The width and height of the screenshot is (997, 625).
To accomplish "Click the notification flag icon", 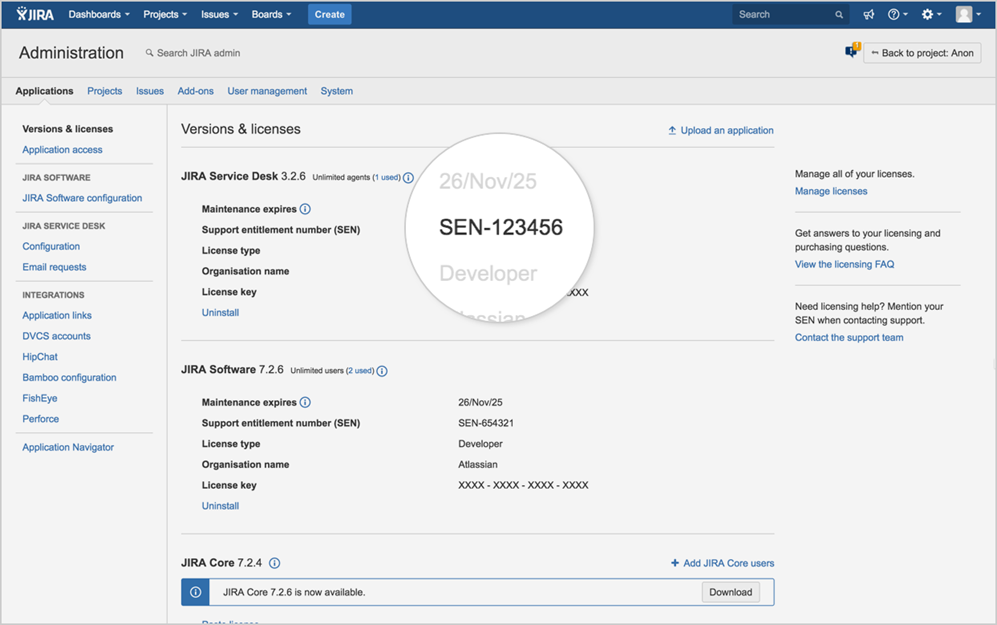I will (x=852, y=52).
